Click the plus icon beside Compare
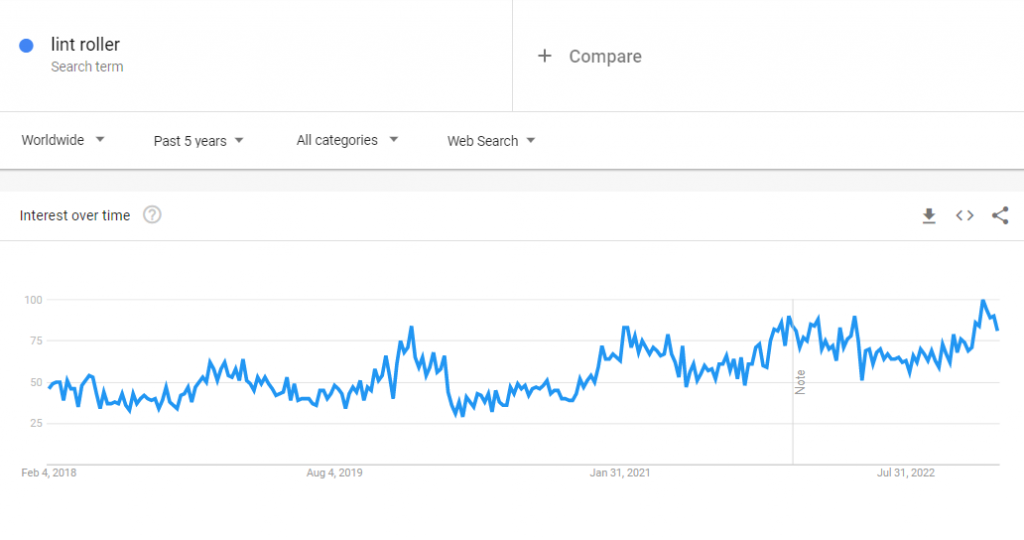Image resolution: width=1024 pixels, height=540 pixels. (544, 56)
